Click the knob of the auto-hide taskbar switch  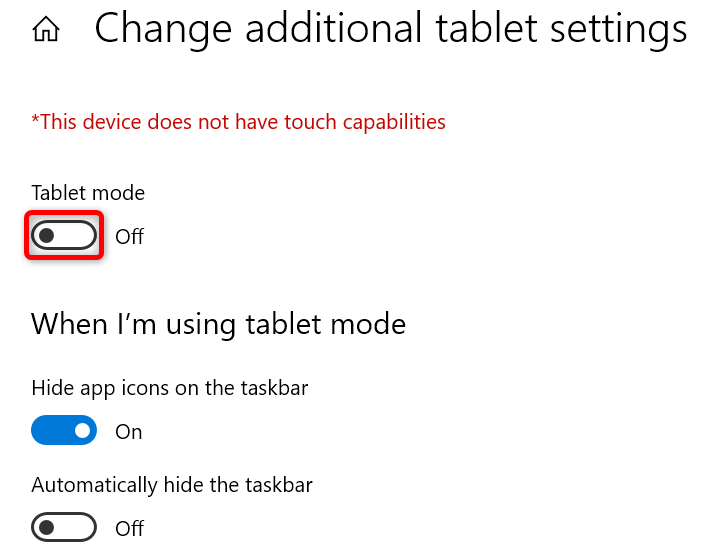(47, 528)
